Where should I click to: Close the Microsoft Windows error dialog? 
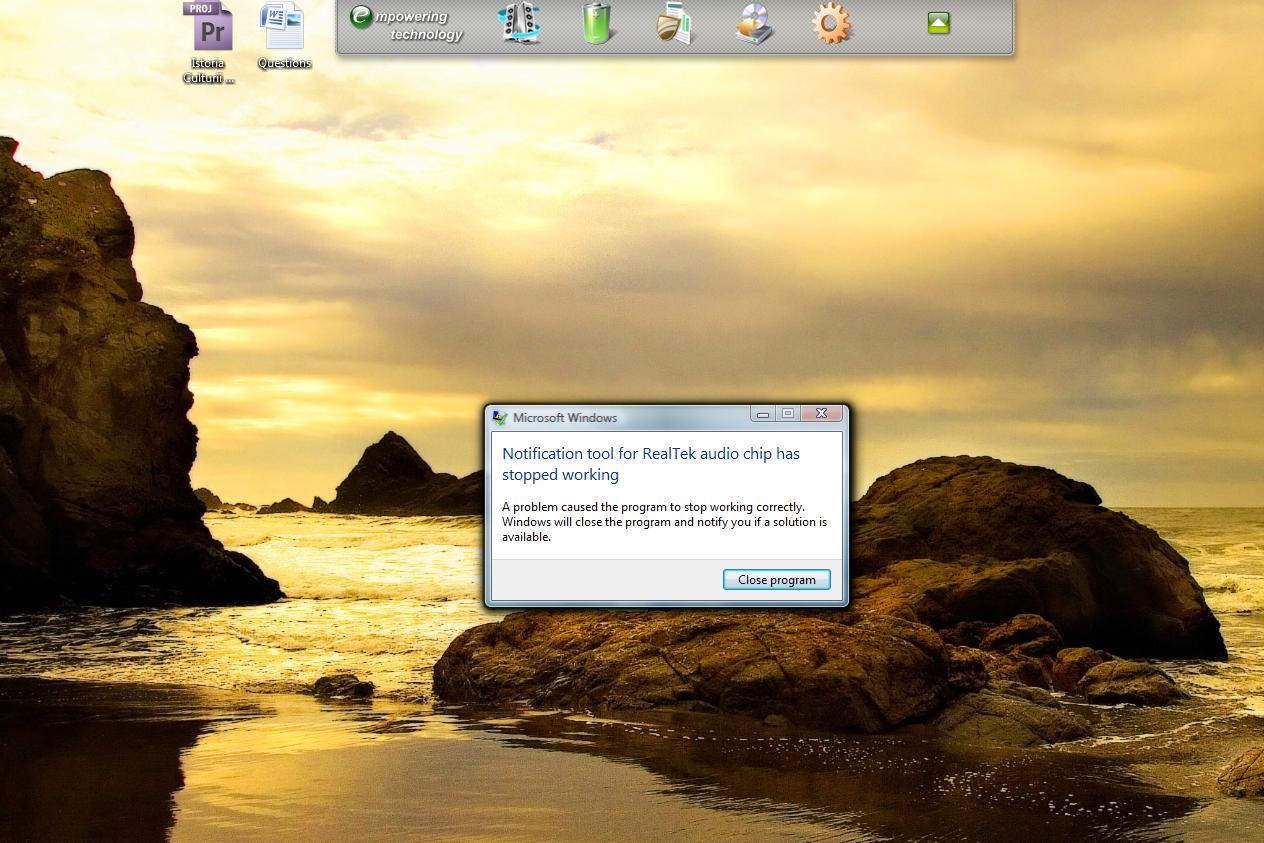coord(821,413)
